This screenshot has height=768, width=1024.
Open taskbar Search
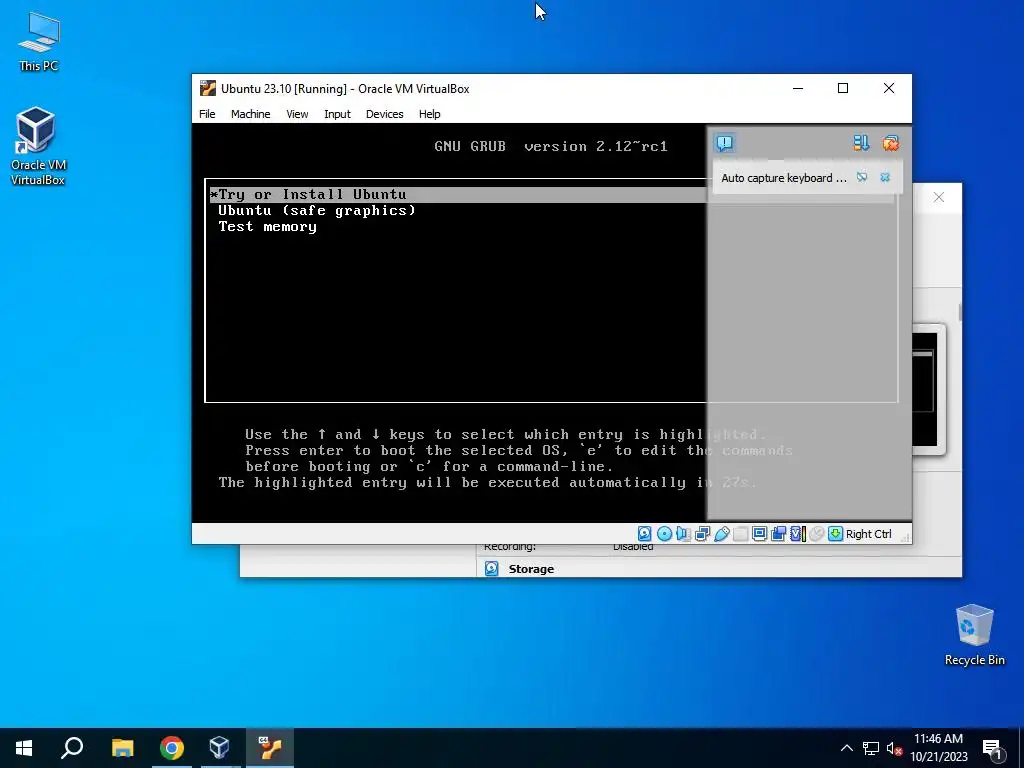tap(72, 748)
